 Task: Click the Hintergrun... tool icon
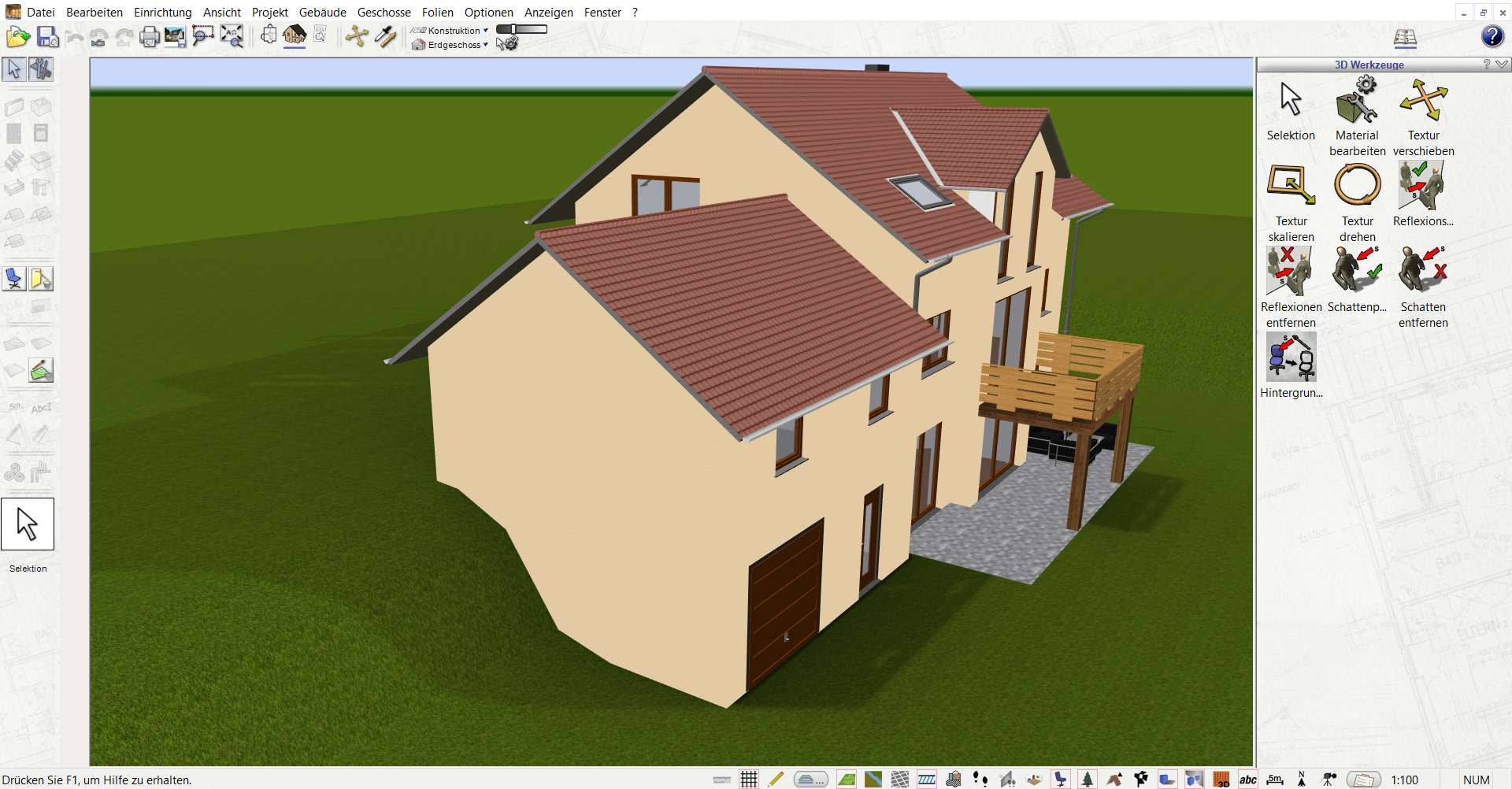[1291, 366]
